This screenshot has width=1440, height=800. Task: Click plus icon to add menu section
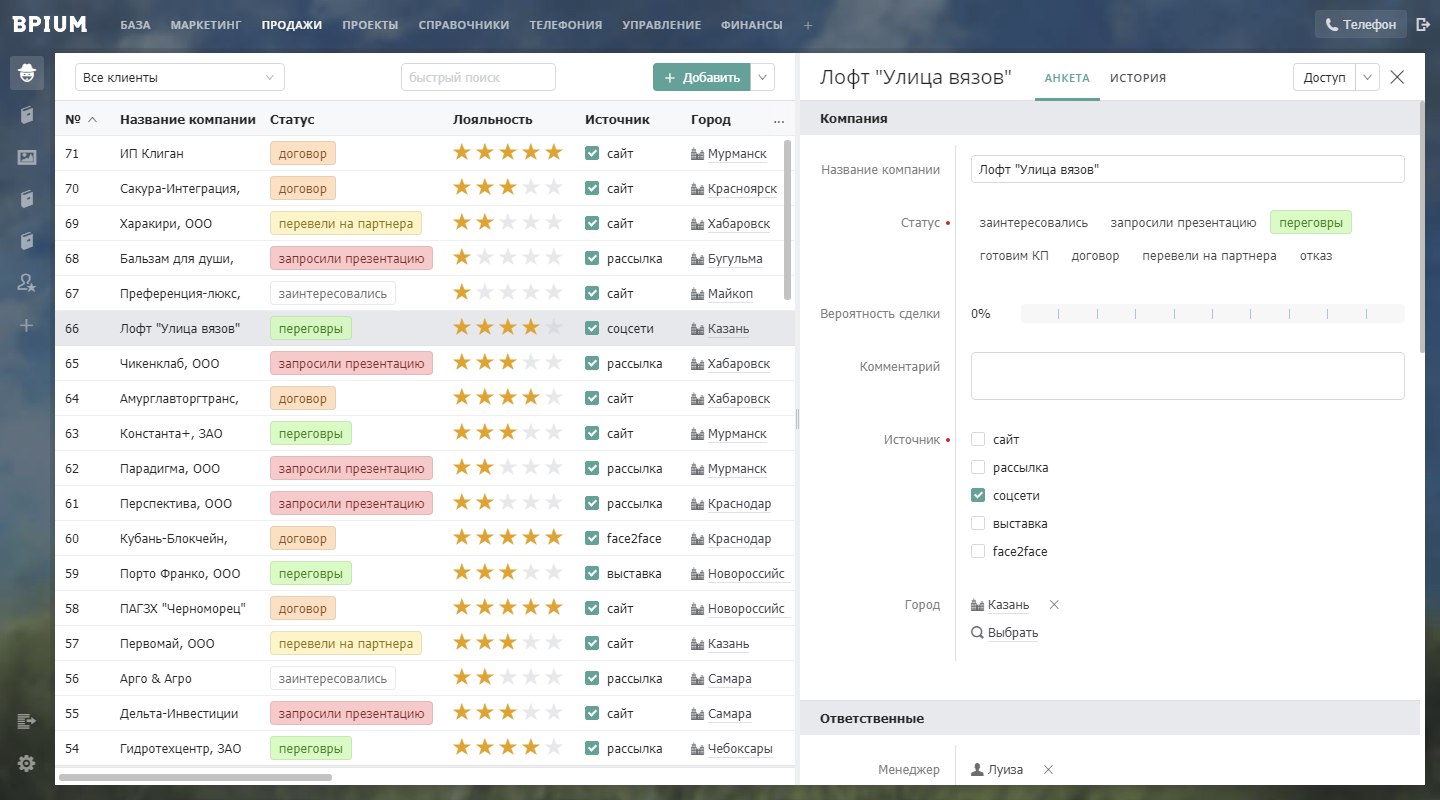[808, 25]
